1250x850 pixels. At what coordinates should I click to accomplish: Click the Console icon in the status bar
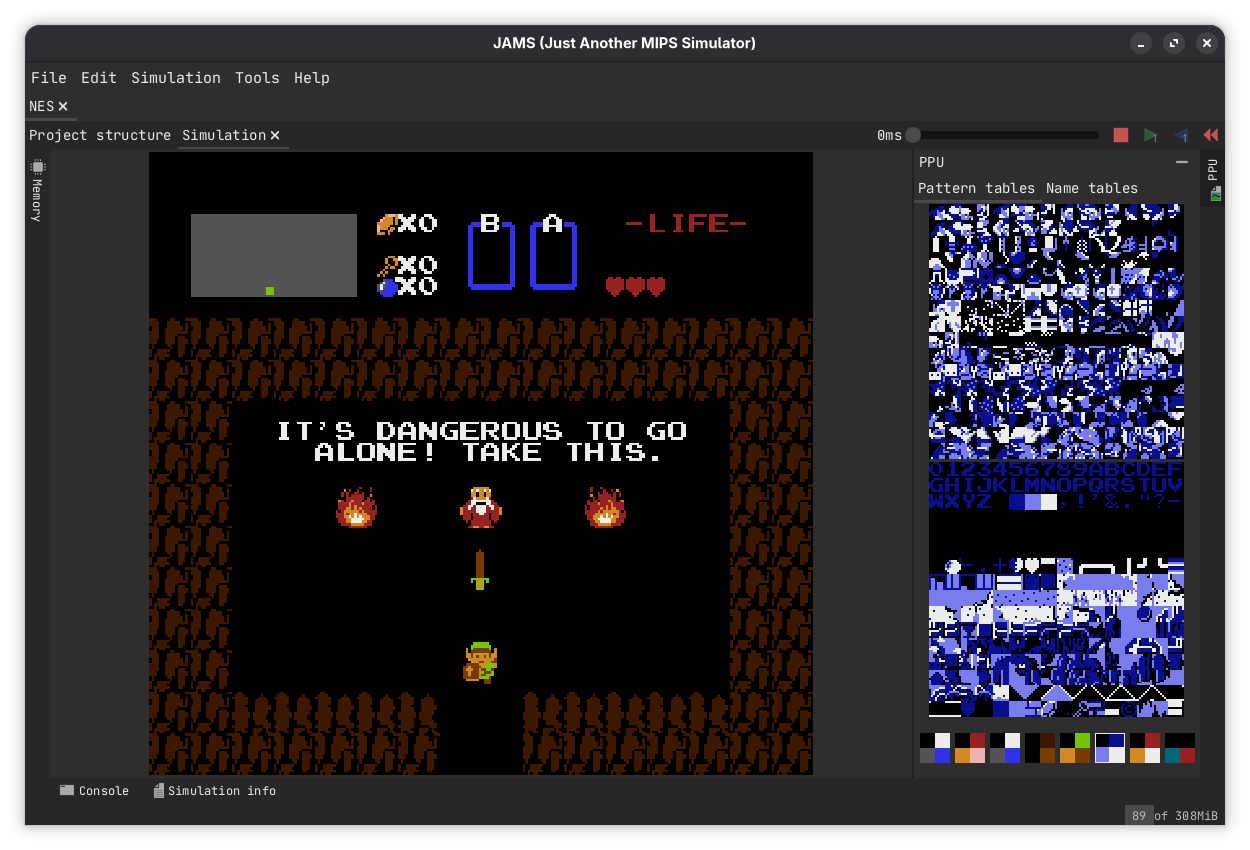pyautogui.click(x=66, y=790)
